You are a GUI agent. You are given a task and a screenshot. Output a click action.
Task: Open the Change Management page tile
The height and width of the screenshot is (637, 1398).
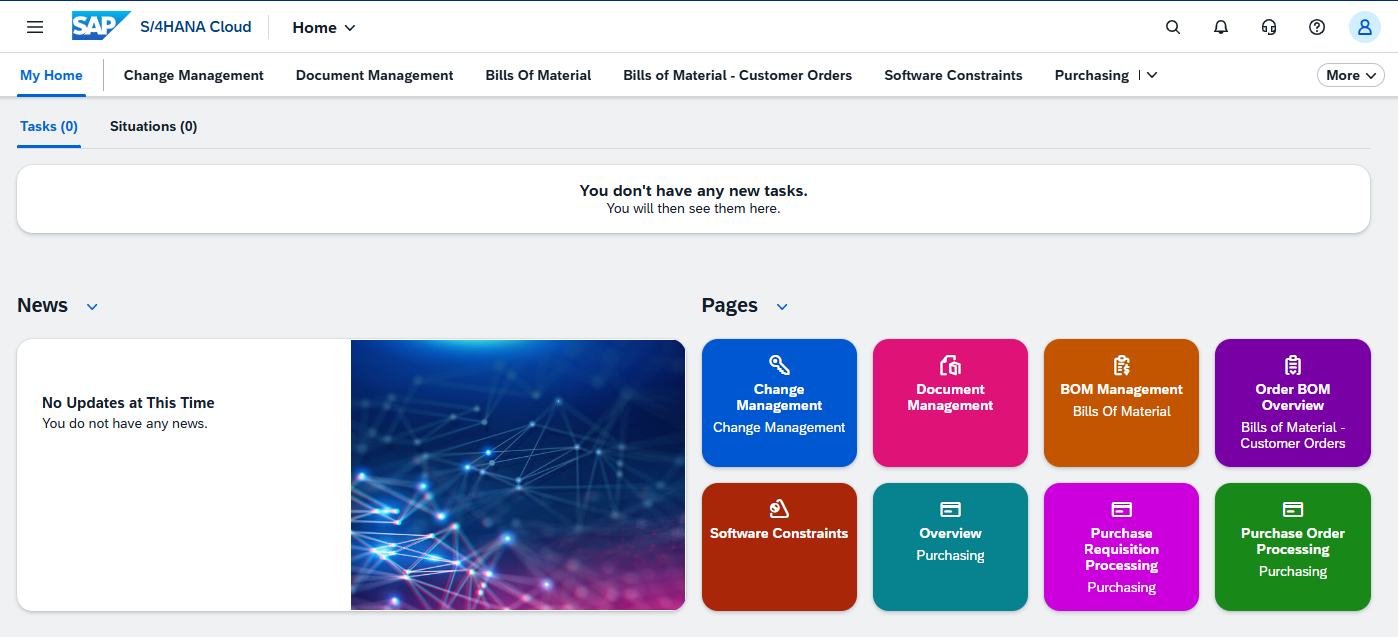(x=779, y=403)
